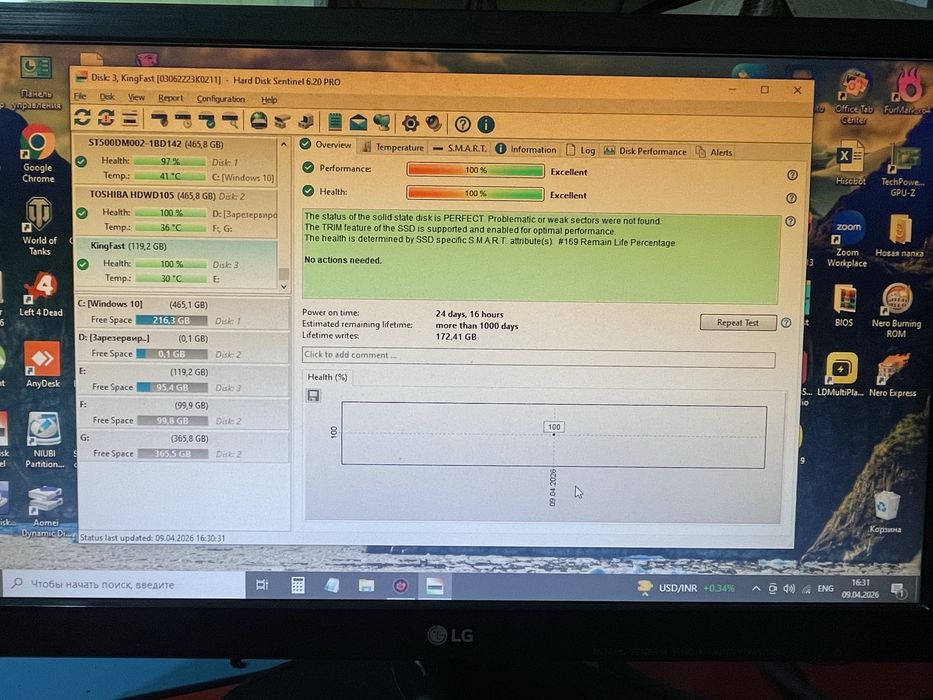Viewport: 933px width, 700px height.
Task: Click help icon next to green status text box
Action: (790, 221)
